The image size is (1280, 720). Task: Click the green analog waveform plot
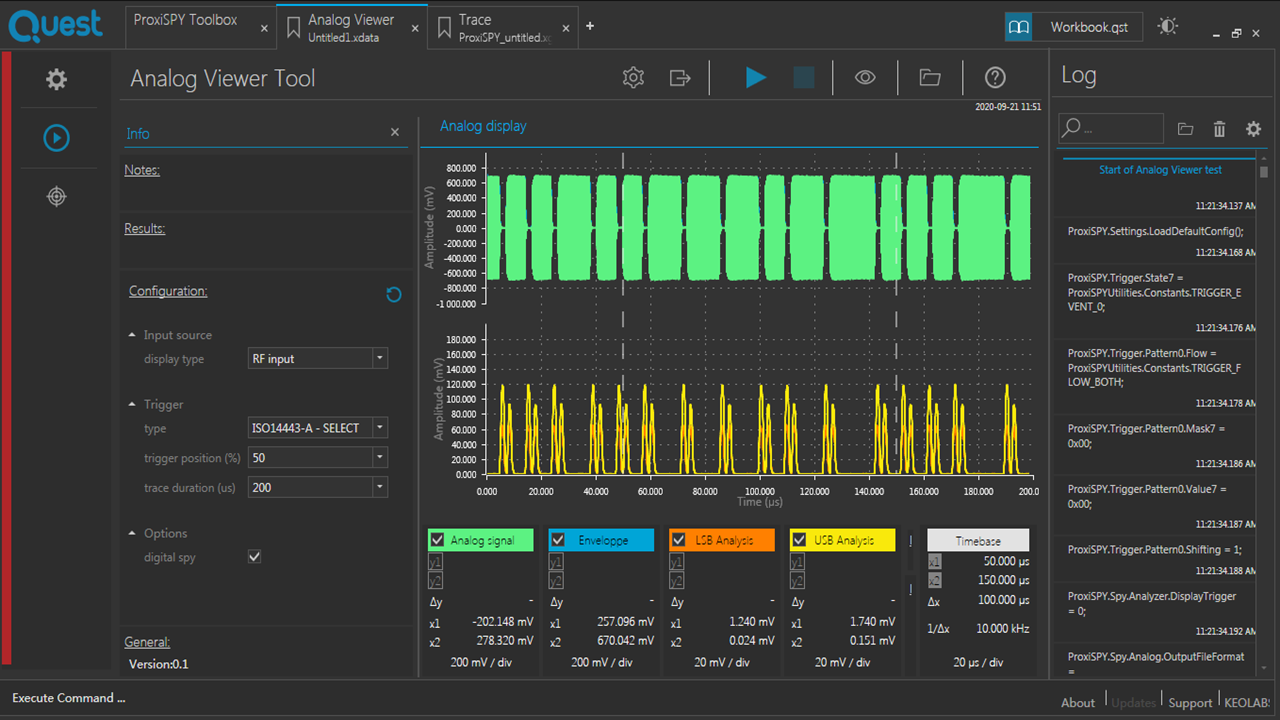pos(758,228)
